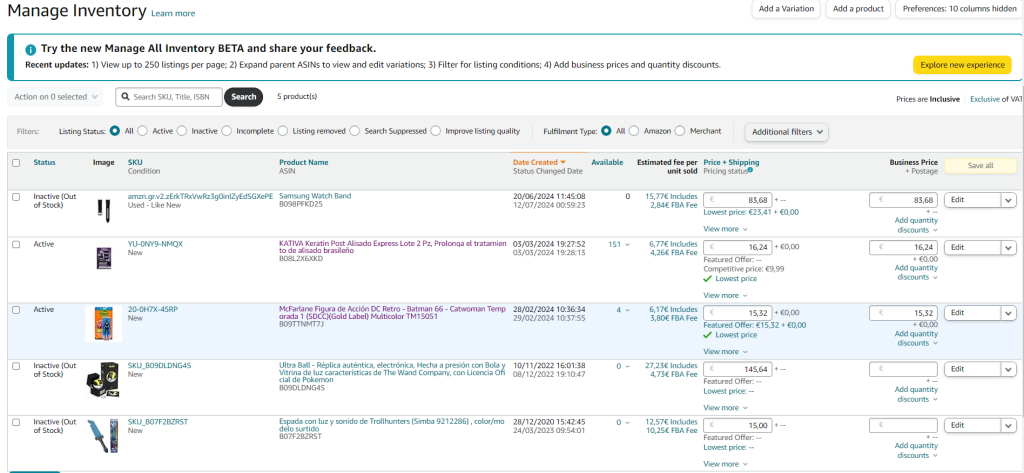Viewport: 1024px width, 473px height.
Task: Open the Learn more link beside Manage Inventory
Action: pos(173,14)
